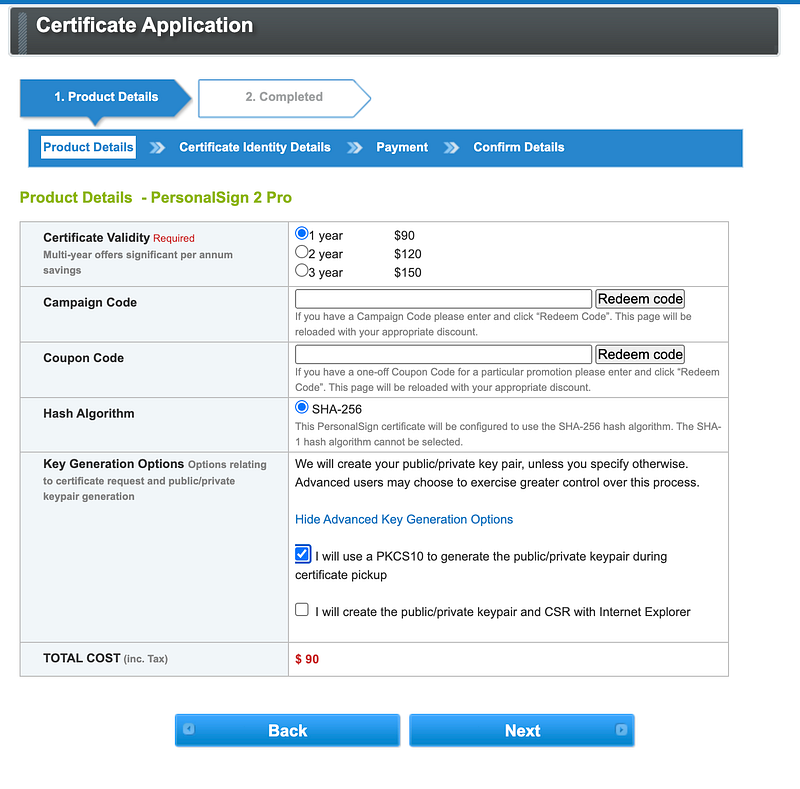
Task: Go to Certificate Identity Details sub-step
Action: [x=255, y=147]
